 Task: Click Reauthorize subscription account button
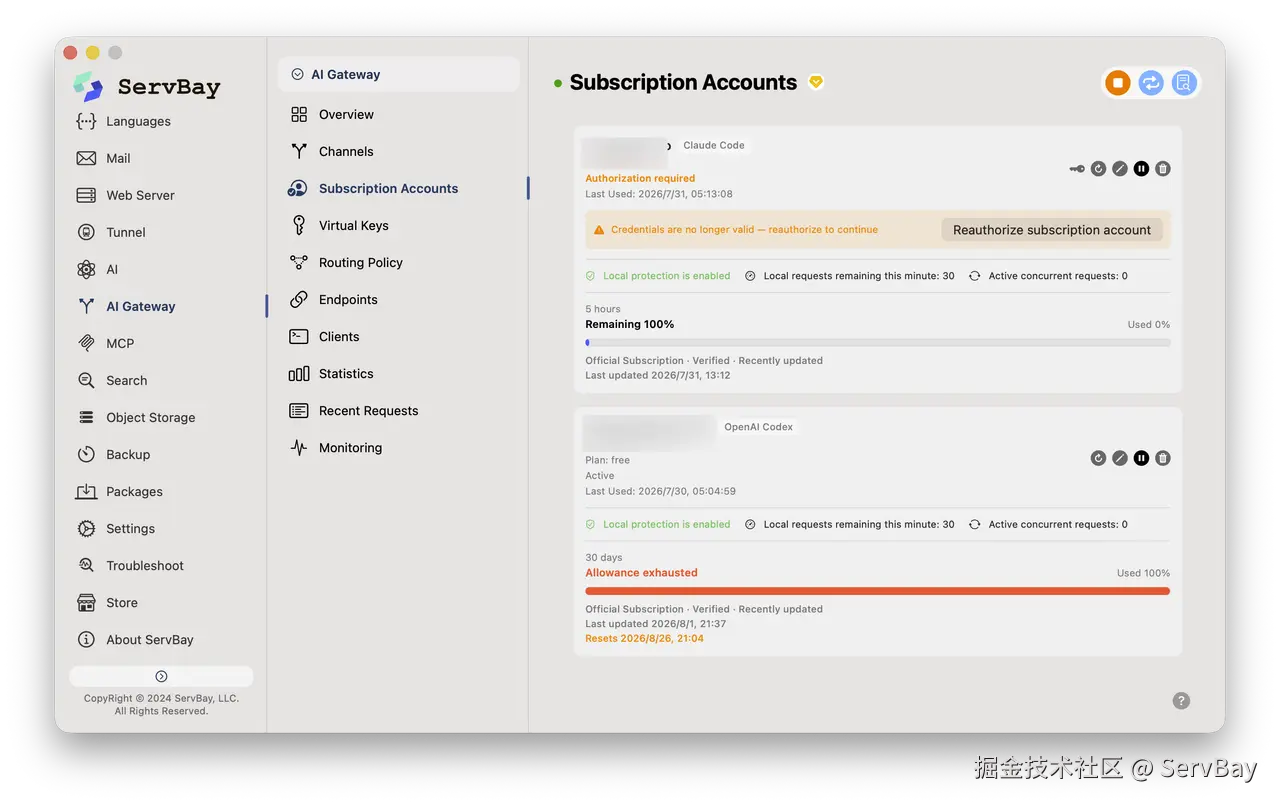point(1052,230)
